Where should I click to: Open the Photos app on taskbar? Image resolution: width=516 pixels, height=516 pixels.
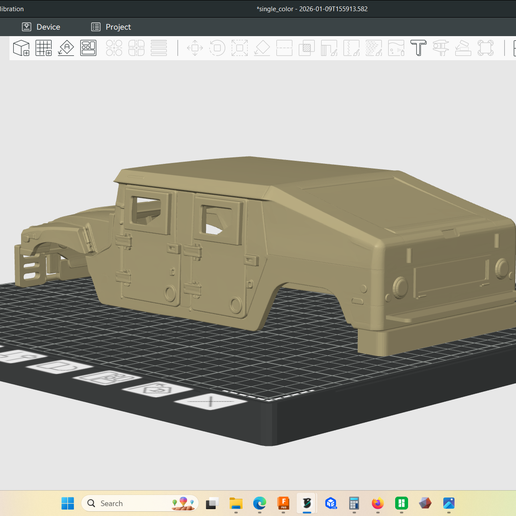[449, 503]
